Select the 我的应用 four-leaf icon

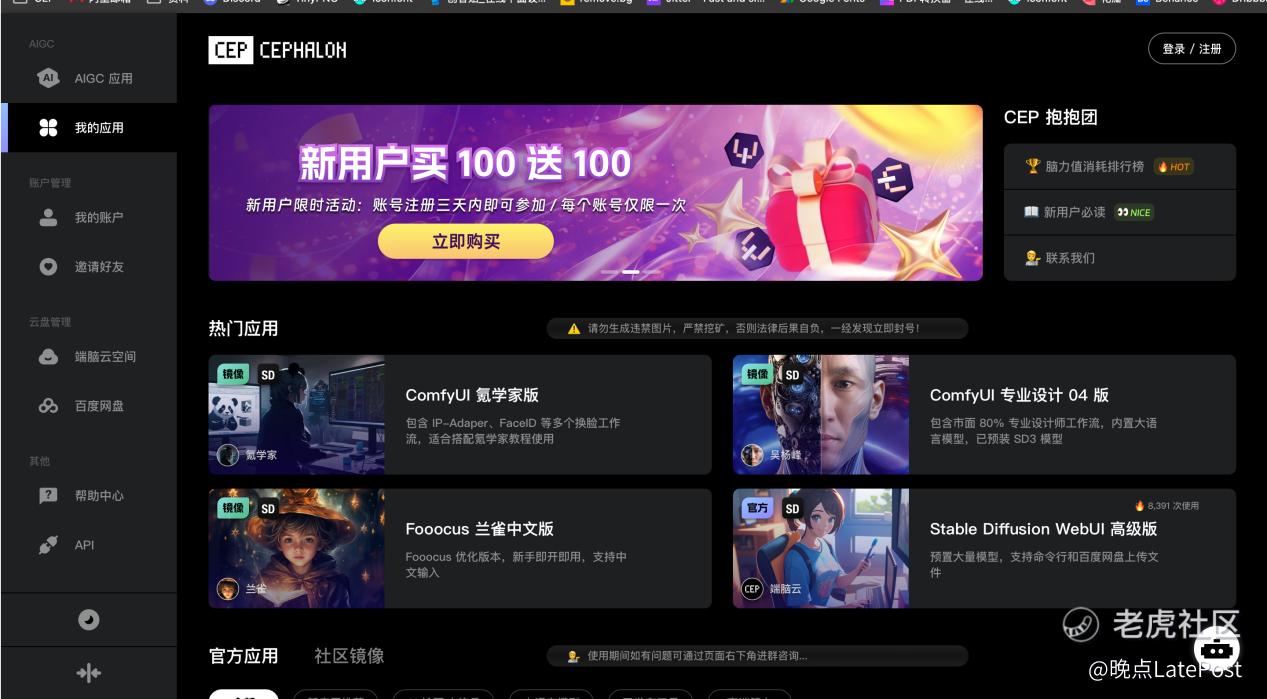[x=48, y=128]
